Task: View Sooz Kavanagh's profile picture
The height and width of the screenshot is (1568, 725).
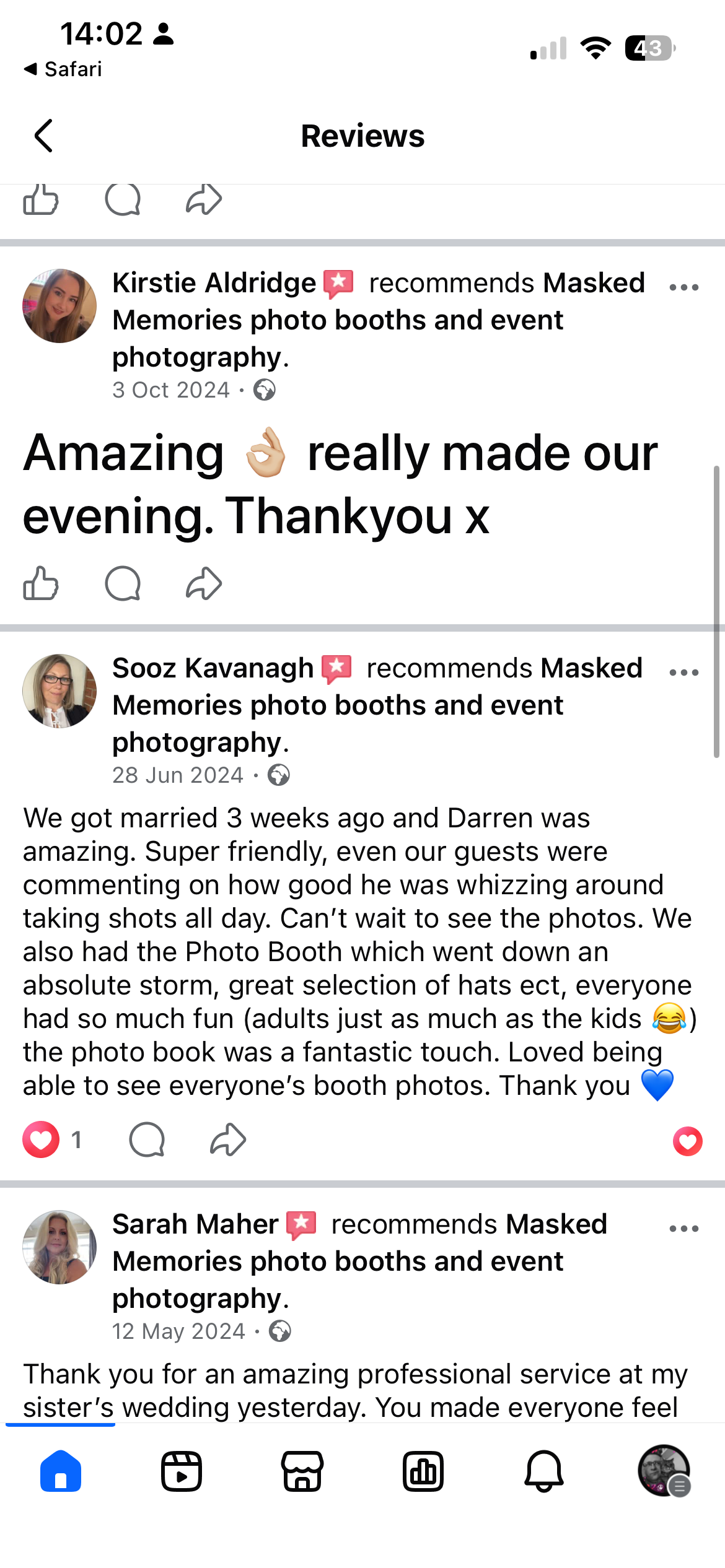Action: pos(59,691)
